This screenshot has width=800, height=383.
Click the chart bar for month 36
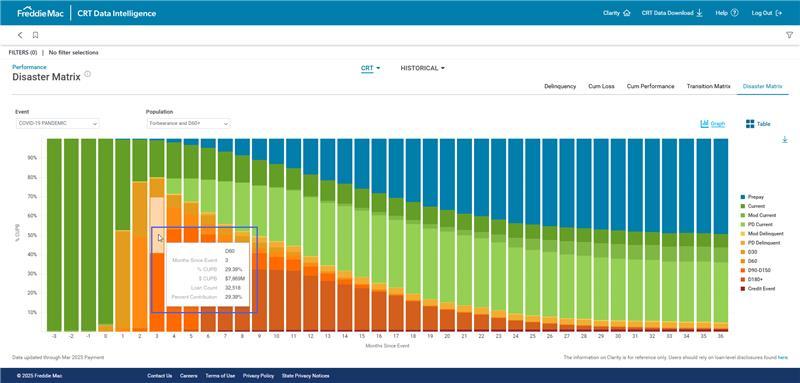pos(720,235)
